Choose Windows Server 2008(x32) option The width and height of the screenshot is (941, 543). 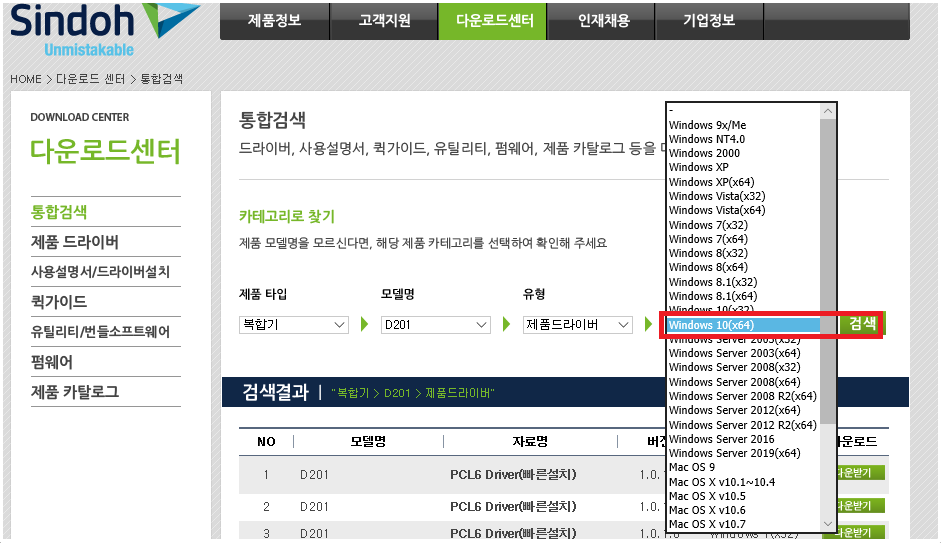pyautogui.click(x=744, y=367)
